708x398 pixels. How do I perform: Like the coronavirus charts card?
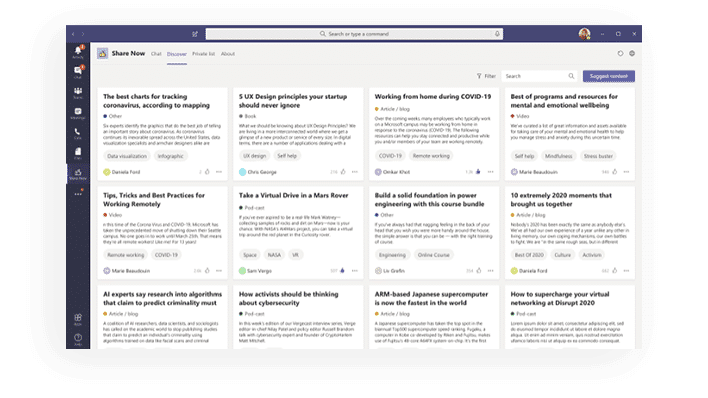[207, 172]
